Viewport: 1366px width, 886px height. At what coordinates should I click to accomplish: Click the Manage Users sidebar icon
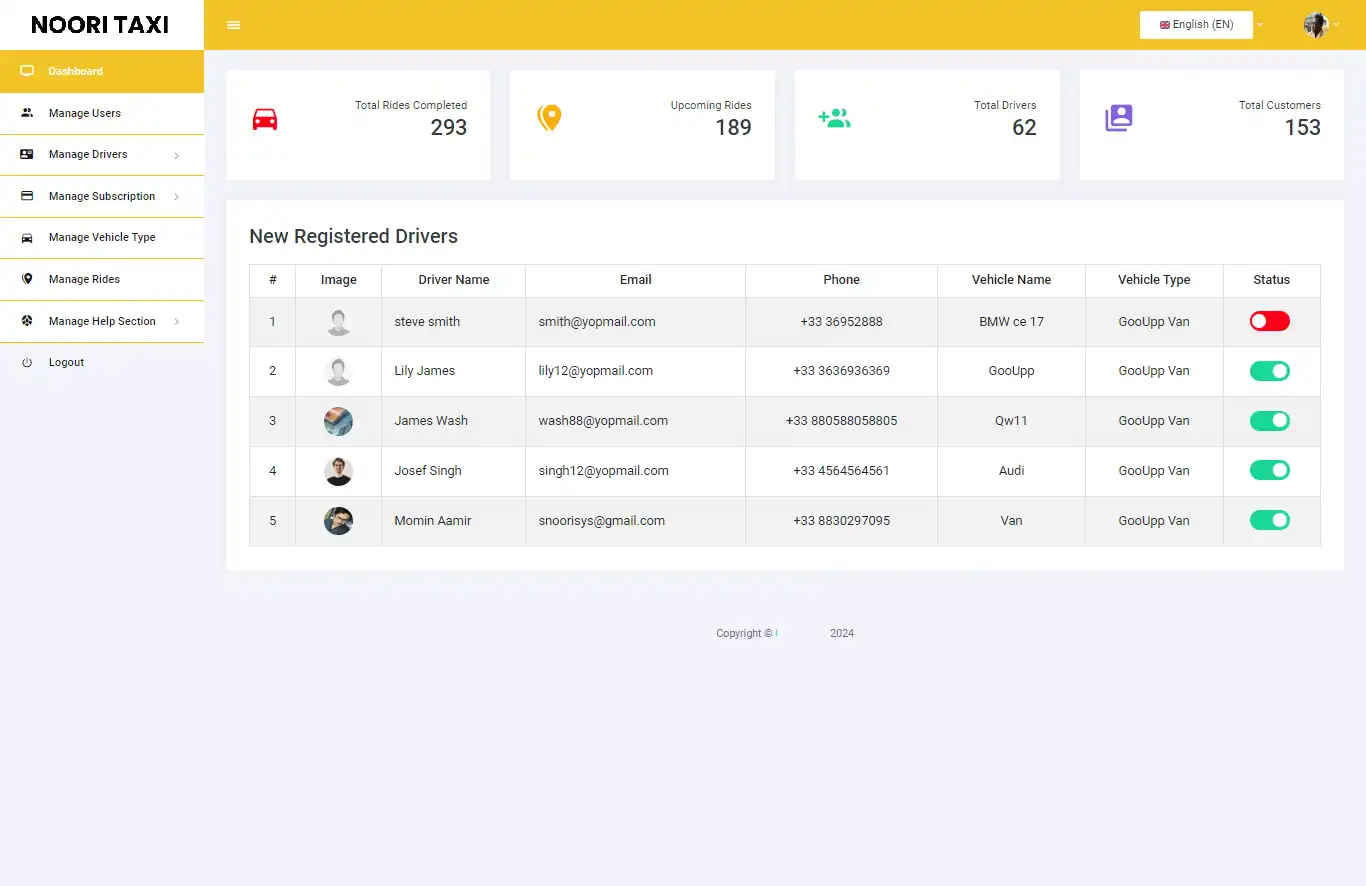[26, 113]
